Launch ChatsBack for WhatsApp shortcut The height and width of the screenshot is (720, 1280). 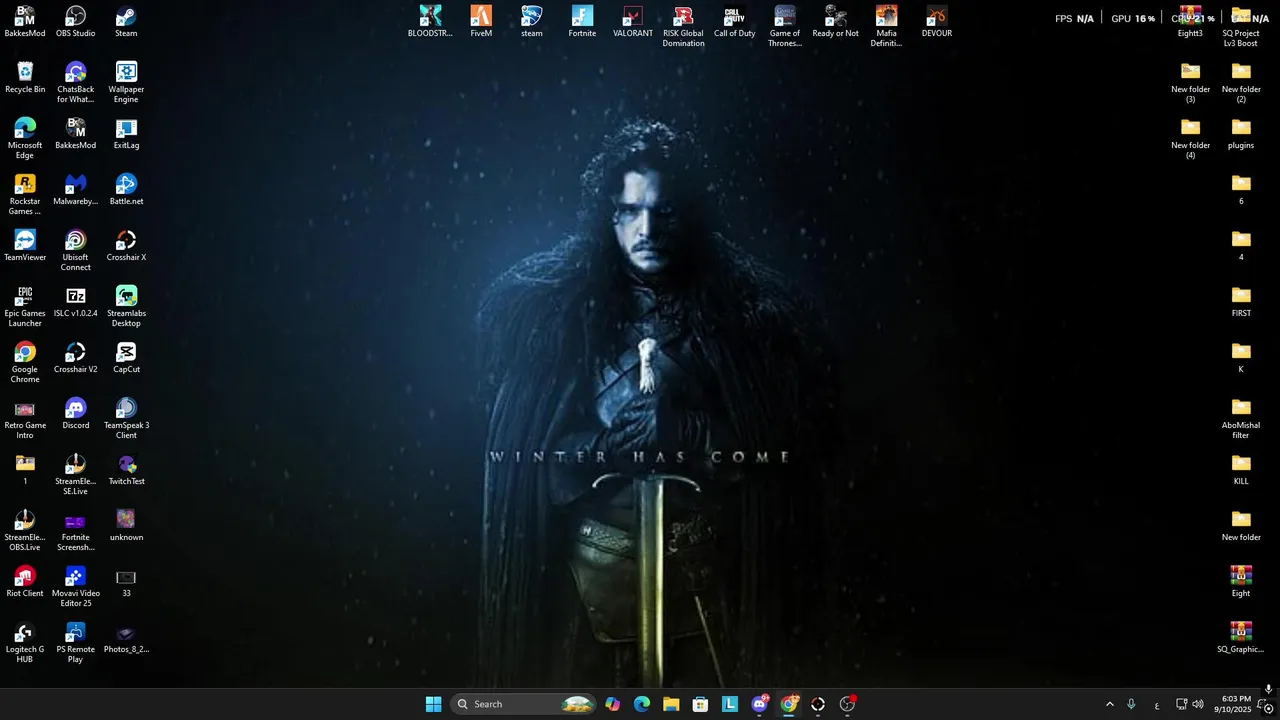tap(76, 83)
